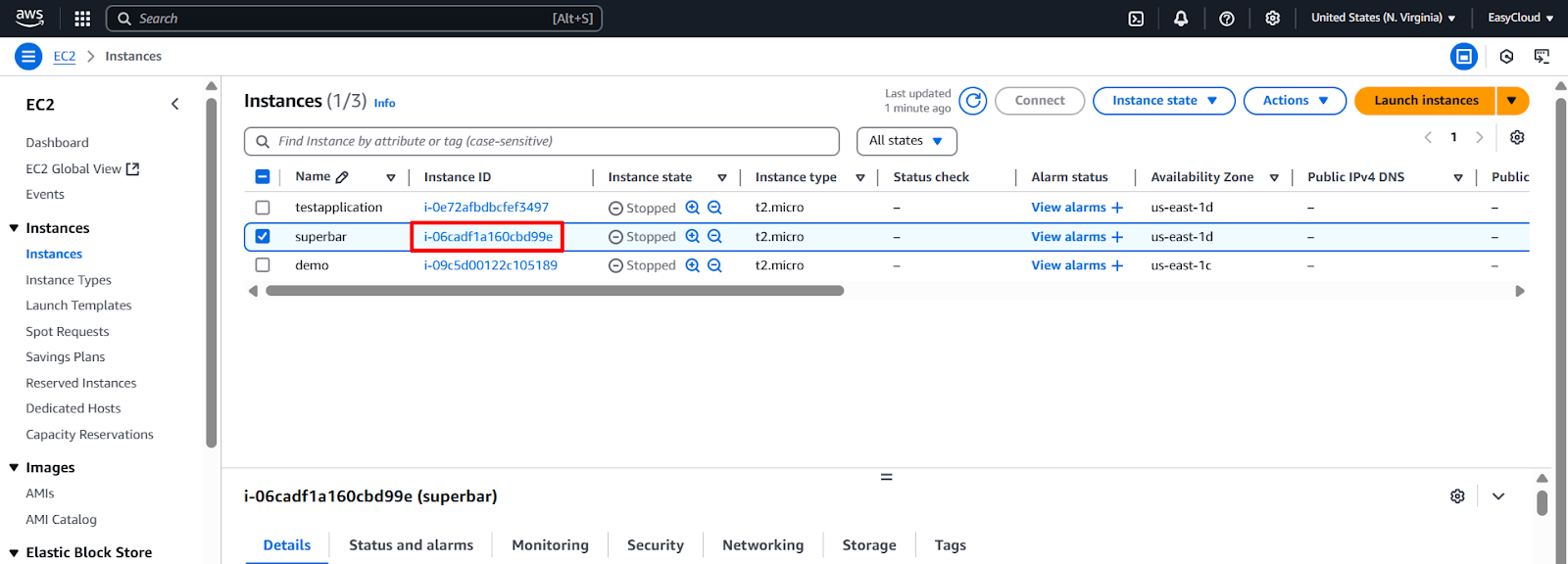
Task: Collapse the Elastic Block Store section
Action: click(14, 553)
